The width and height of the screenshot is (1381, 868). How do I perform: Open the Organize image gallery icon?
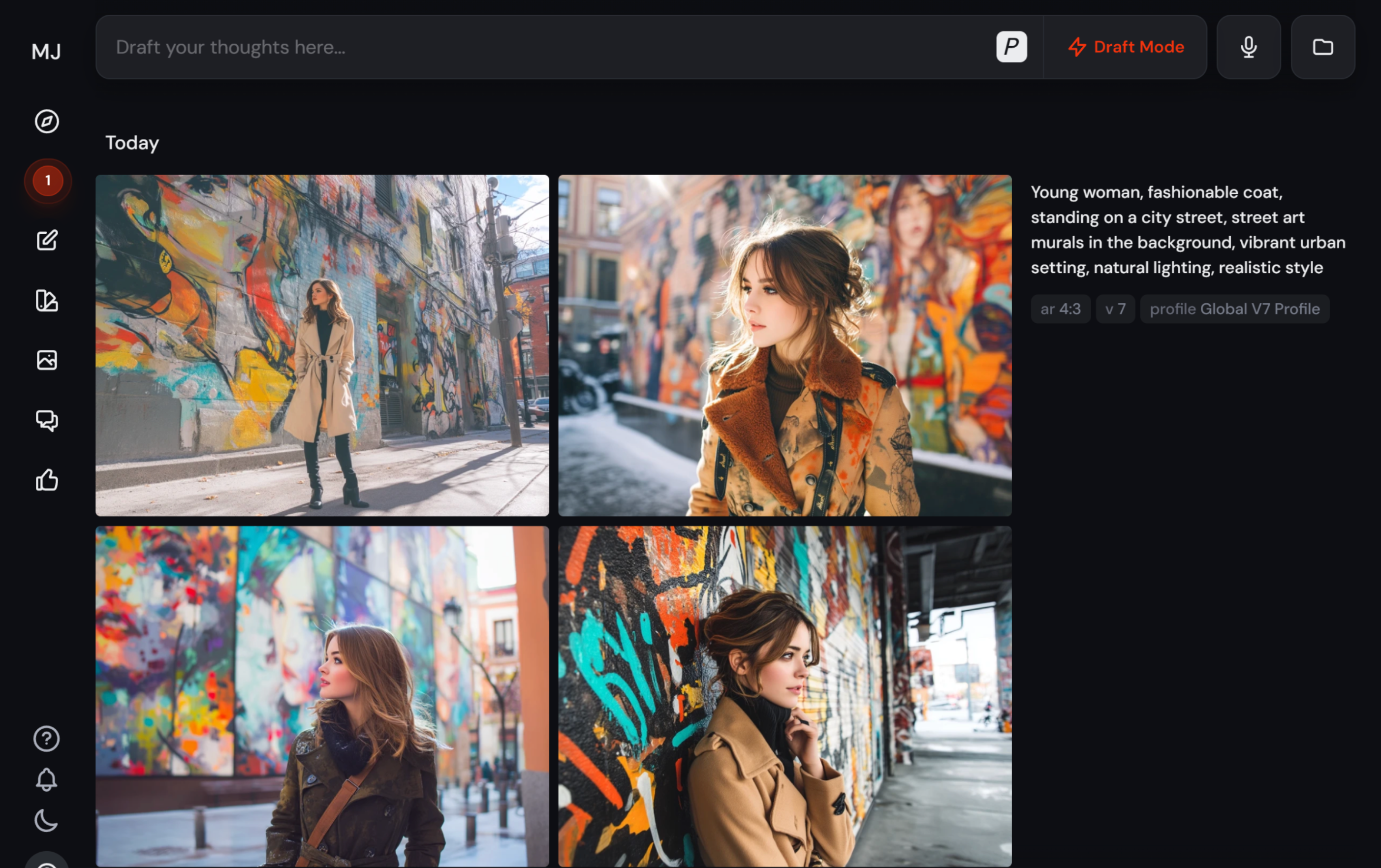tap(47, 360)
